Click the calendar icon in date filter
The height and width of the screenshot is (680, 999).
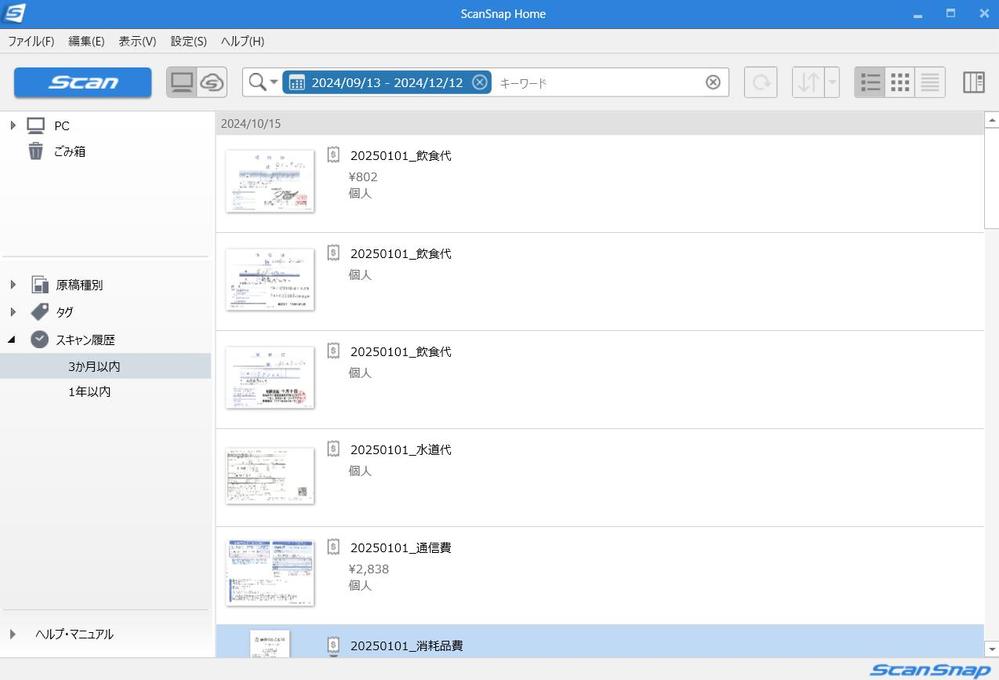pos(296,82)
